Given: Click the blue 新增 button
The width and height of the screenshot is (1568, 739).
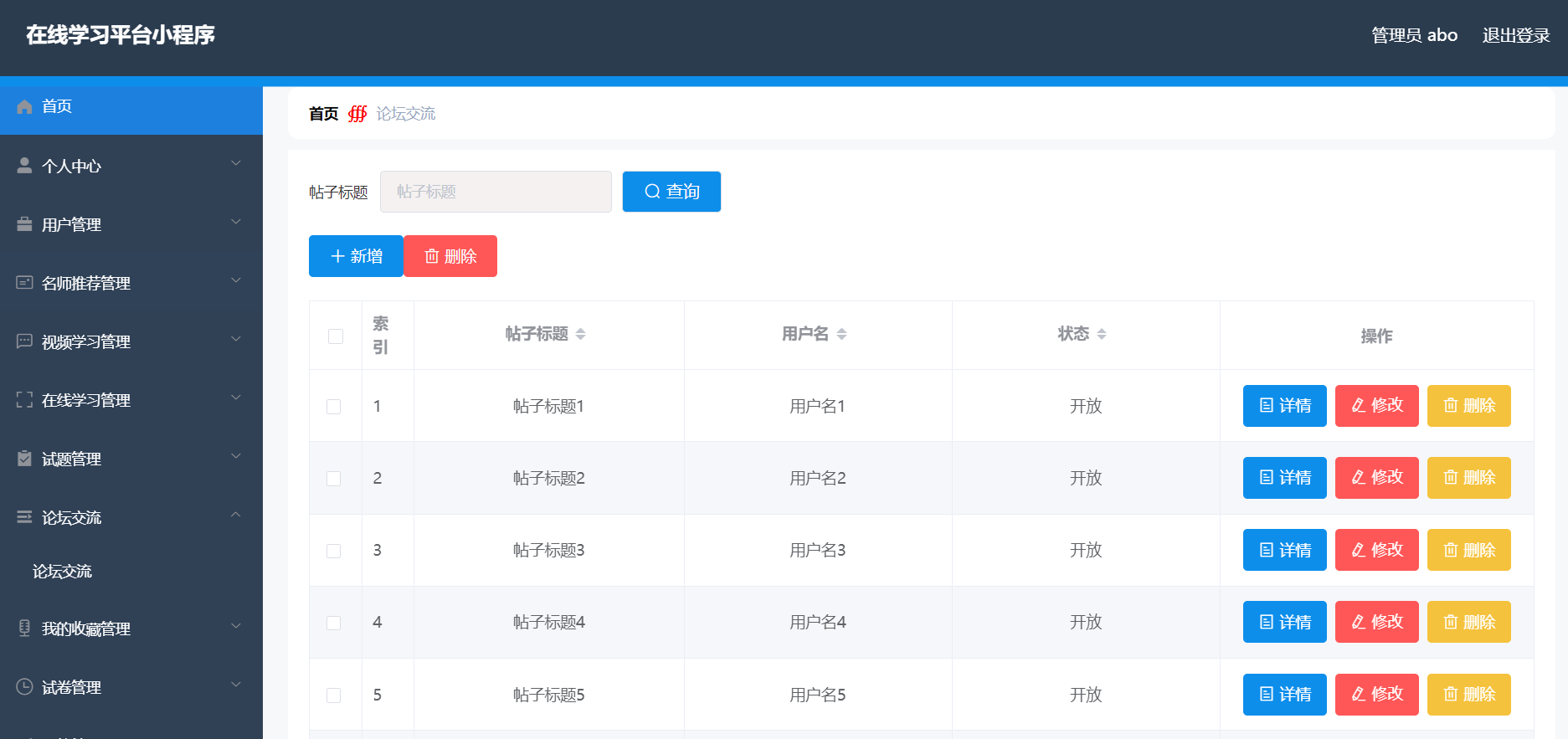Looking at the screenshot, I should click(x=356, y=256).
